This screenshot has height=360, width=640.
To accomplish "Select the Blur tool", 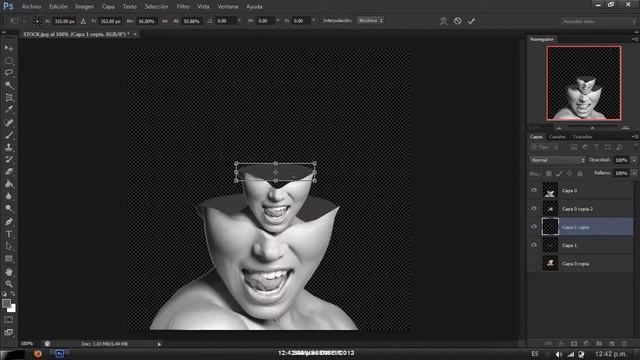I will (x=9, y=196).
